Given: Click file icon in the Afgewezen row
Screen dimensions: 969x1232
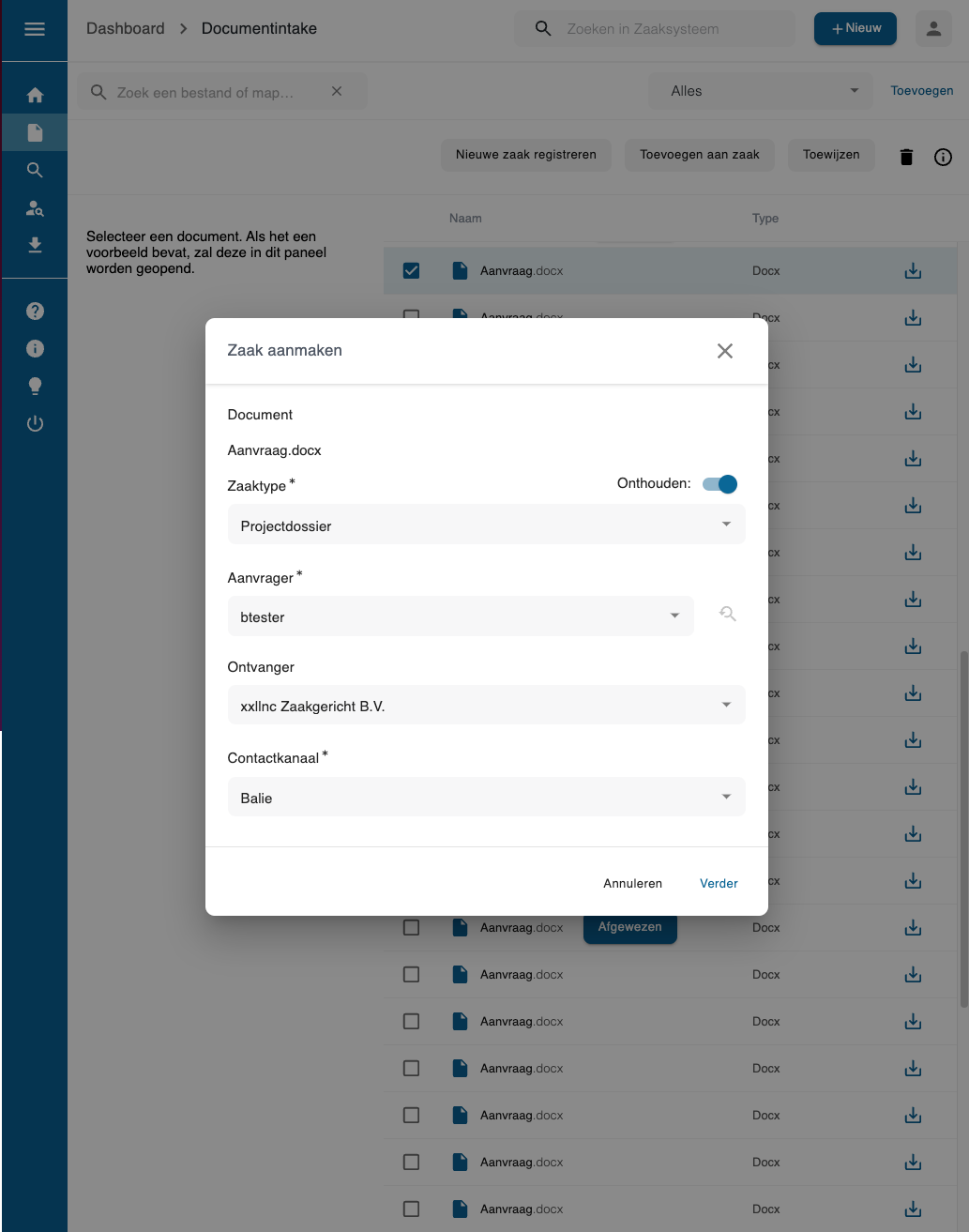Looking at the screenshot, I should tap(460, 928).
